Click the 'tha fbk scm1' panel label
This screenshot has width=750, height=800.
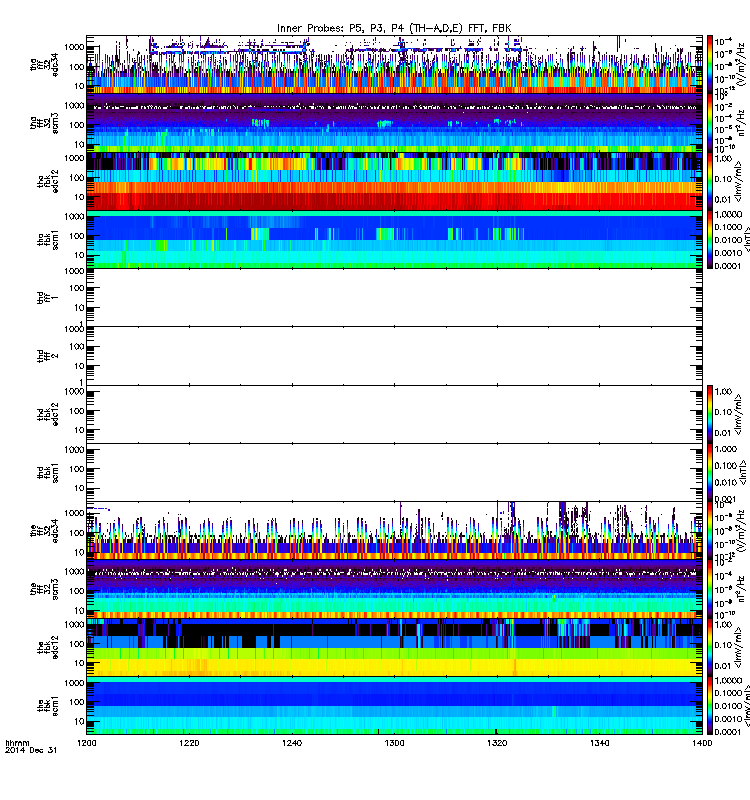48,240
